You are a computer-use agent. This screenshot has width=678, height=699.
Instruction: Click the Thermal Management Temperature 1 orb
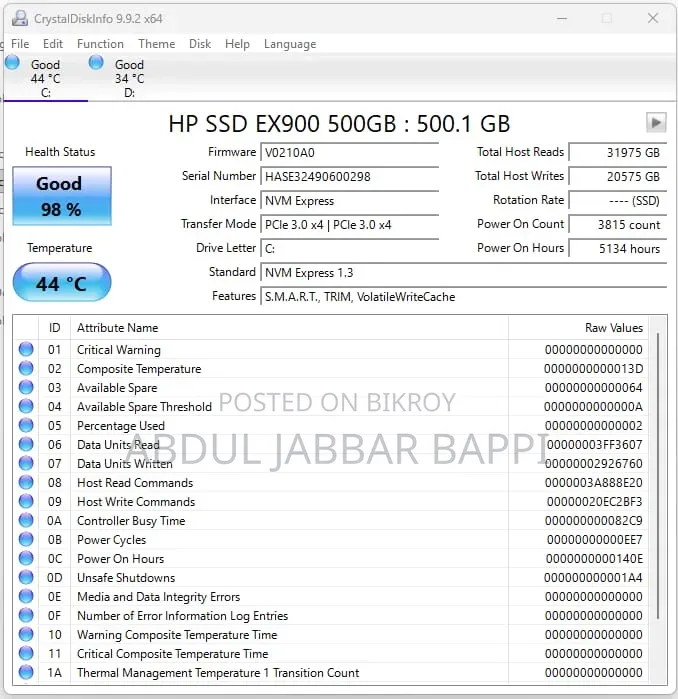point(26,672)
